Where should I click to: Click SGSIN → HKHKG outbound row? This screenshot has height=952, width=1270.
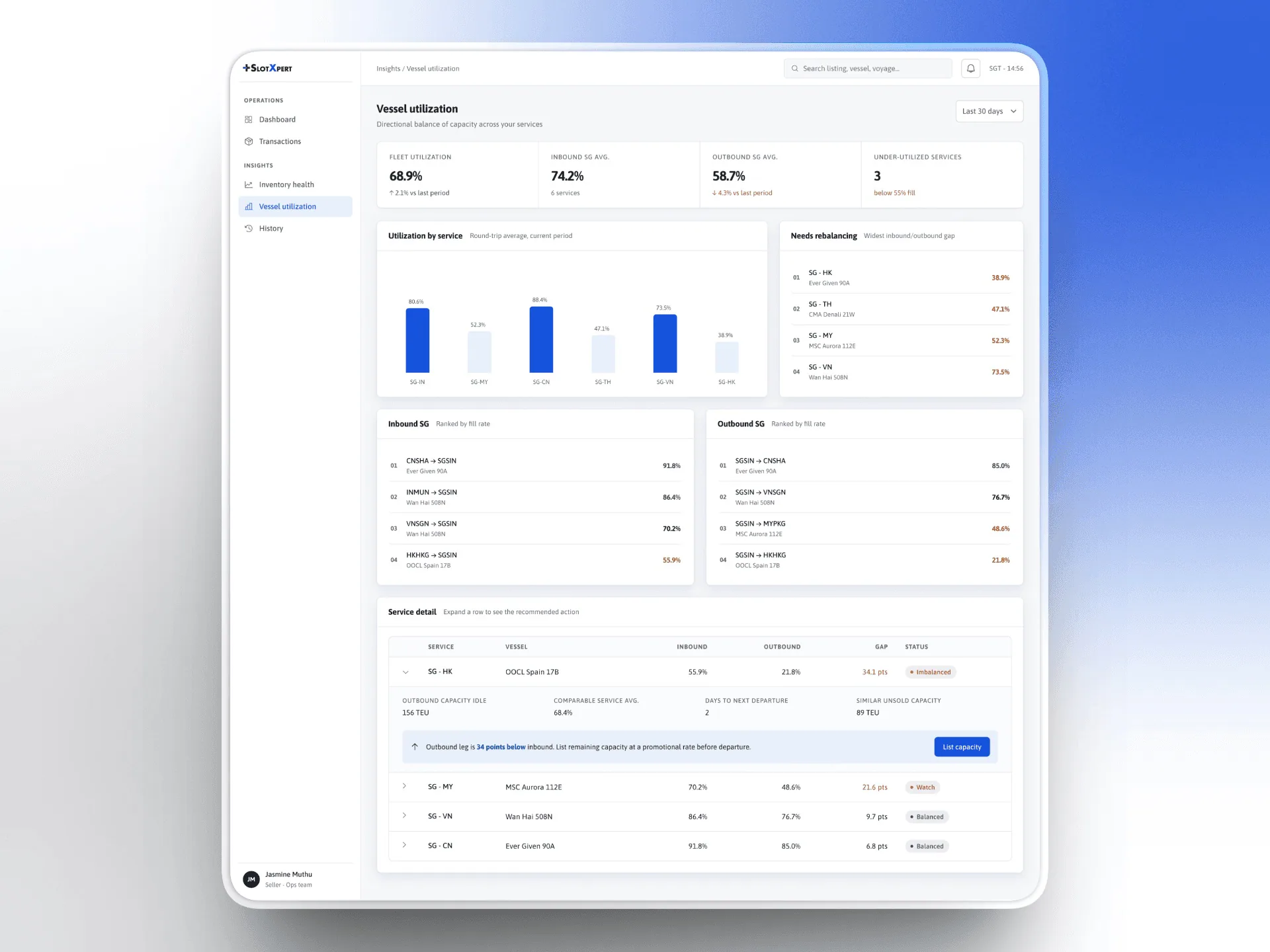click(x=865, y=560)
